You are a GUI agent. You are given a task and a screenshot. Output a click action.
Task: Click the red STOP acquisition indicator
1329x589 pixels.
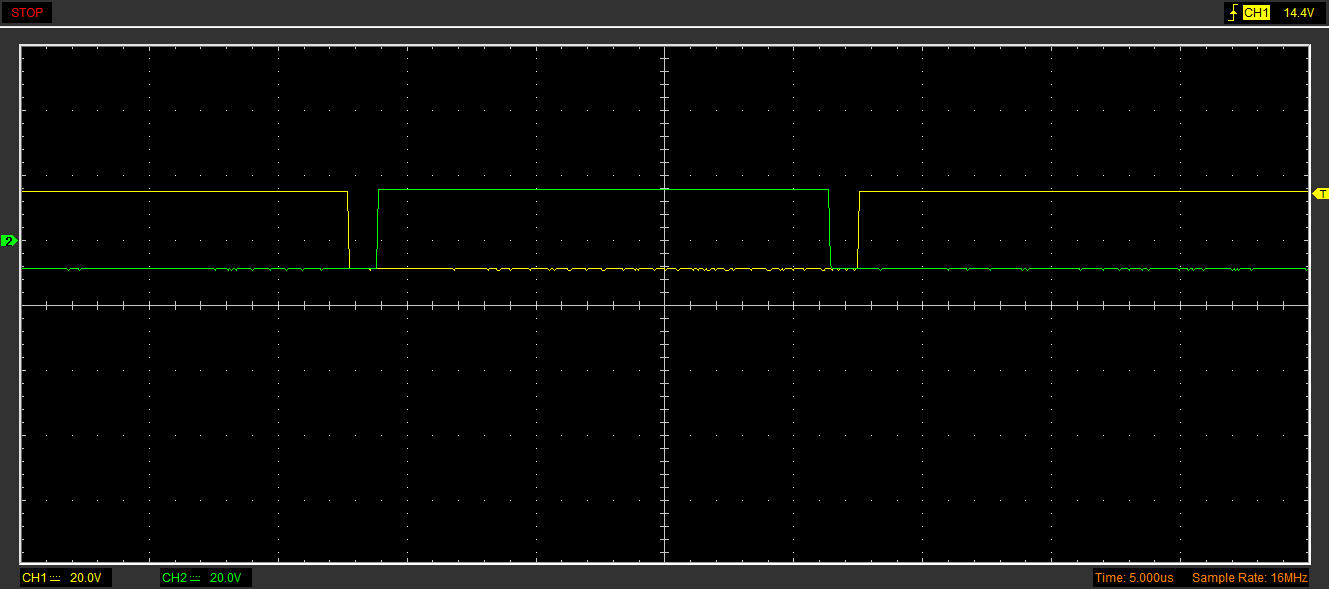pos(27,13)
